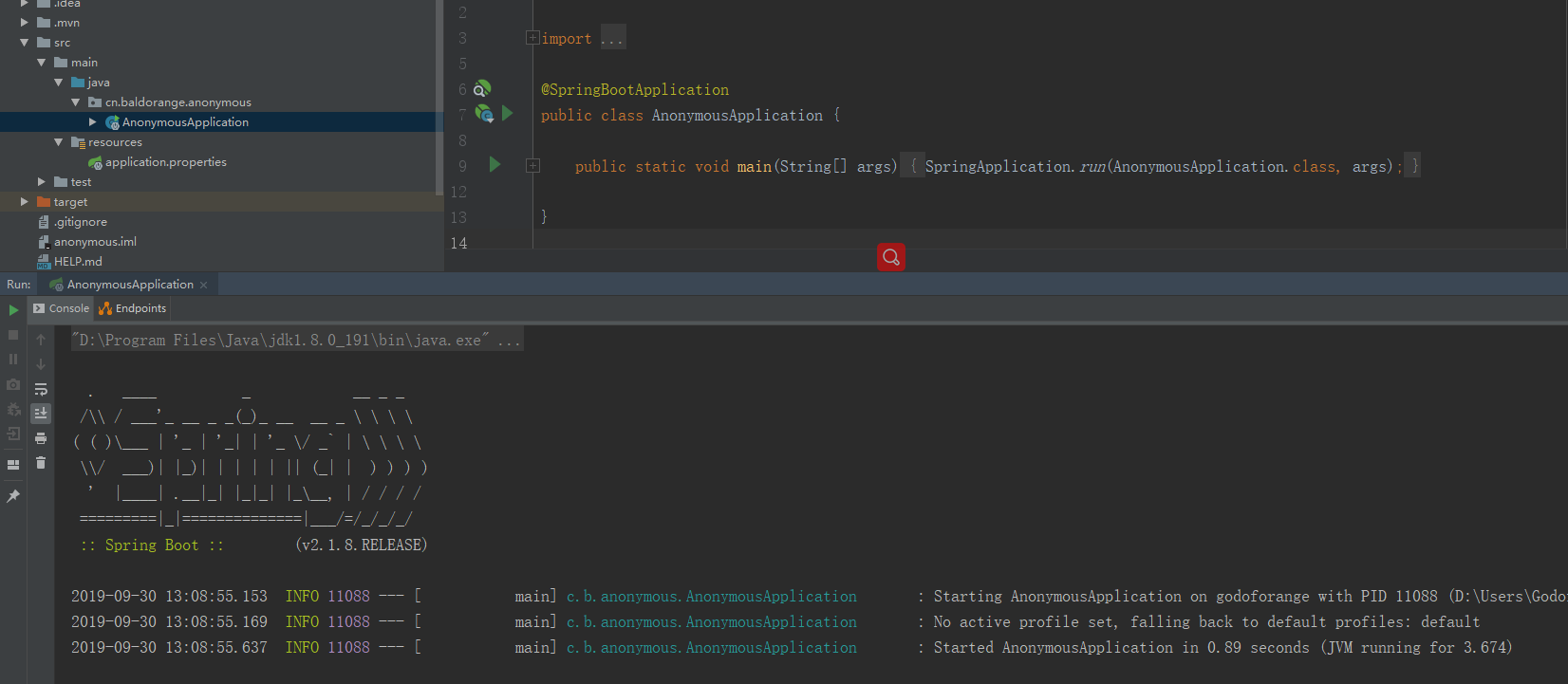Viewport: 1568px width, 684px height.
Task: Click the Spring bean gutter icon on line 6
Action: click(482, 89)
